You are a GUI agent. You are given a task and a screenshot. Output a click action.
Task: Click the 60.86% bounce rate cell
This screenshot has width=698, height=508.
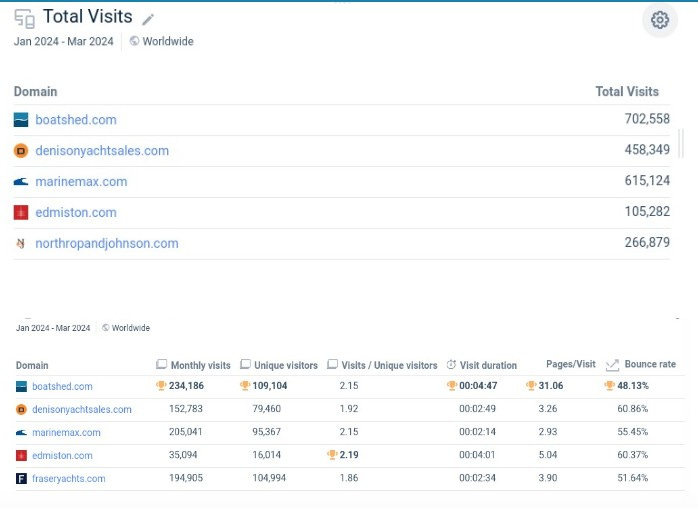633,409
